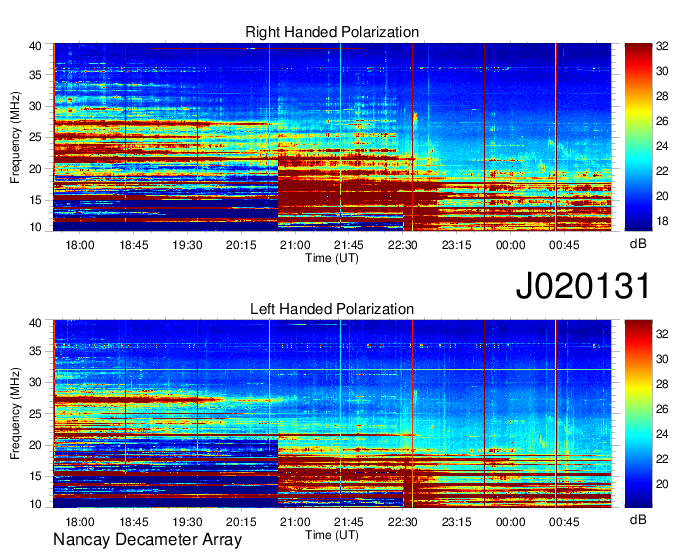Click the dB unit label under the bottom colorbar
680x552 pixels.
click(638, 520)
